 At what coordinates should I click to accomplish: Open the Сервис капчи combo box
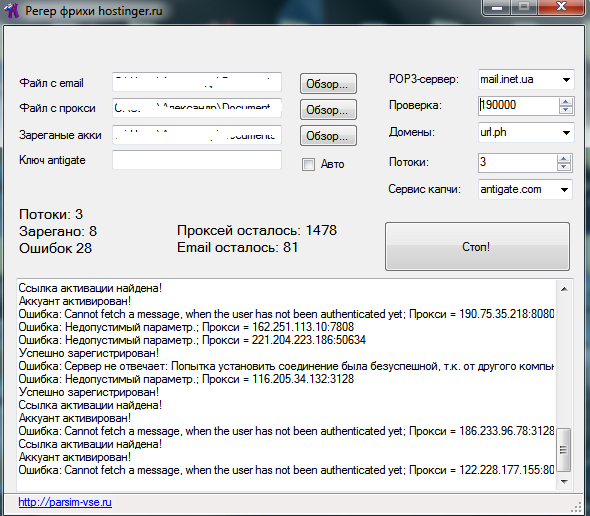(564, 189)
